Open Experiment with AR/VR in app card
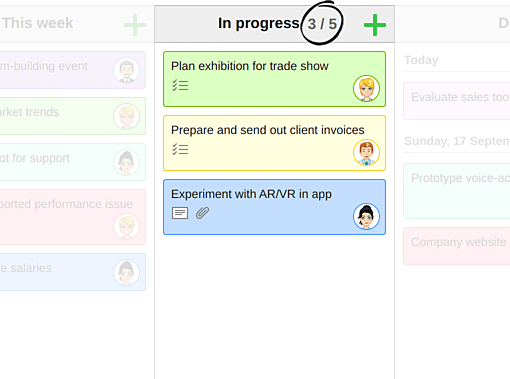This screenshot has width=510, height=379. click(274, 207)
